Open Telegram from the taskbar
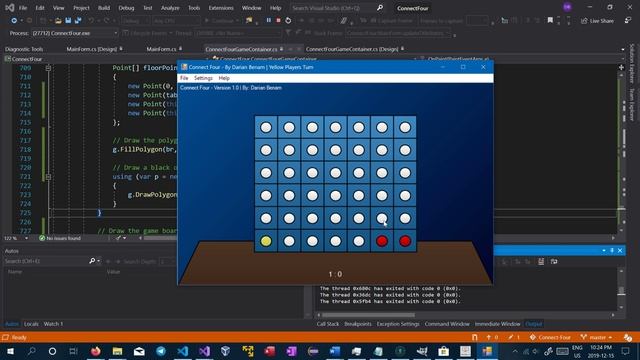Image resolution: width=640 pixels, height=360 pixels. pos(161,351)
